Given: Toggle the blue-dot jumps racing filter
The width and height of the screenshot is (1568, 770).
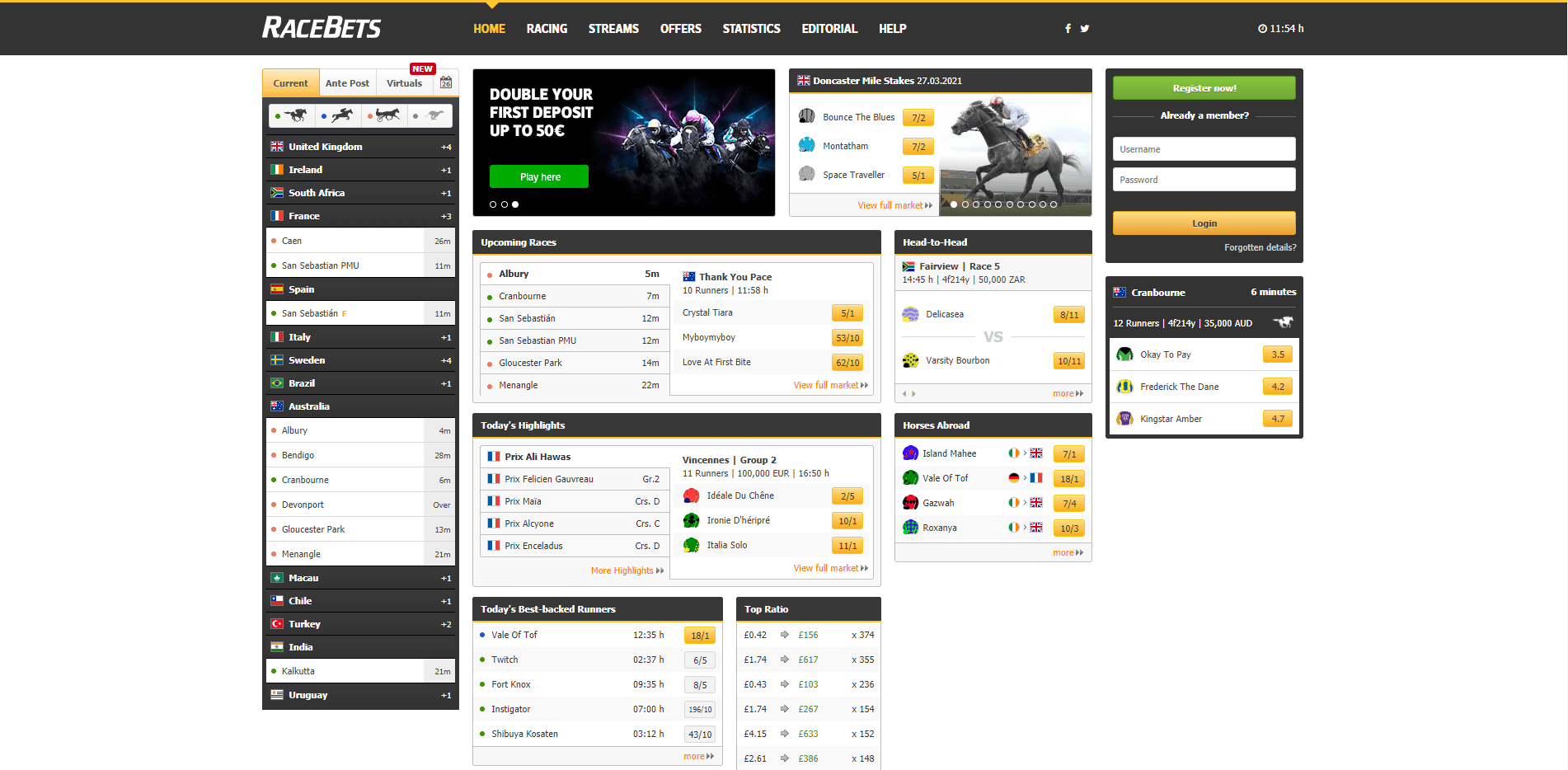Looking at the screenshot, I should pos(338,115).
